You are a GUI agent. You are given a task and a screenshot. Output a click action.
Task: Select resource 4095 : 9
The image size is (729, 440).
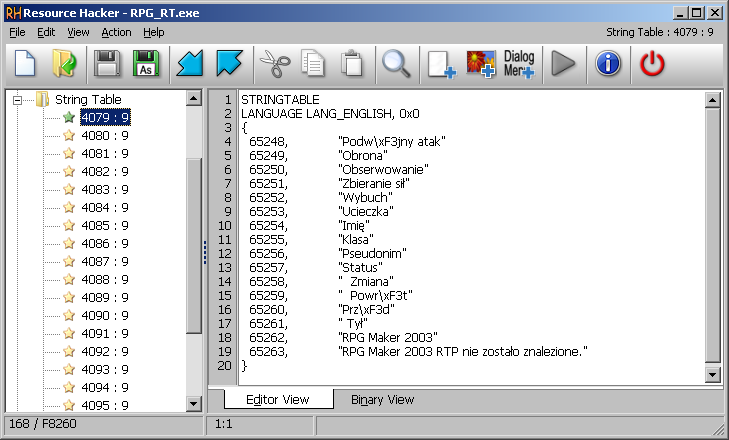point(105,406)
